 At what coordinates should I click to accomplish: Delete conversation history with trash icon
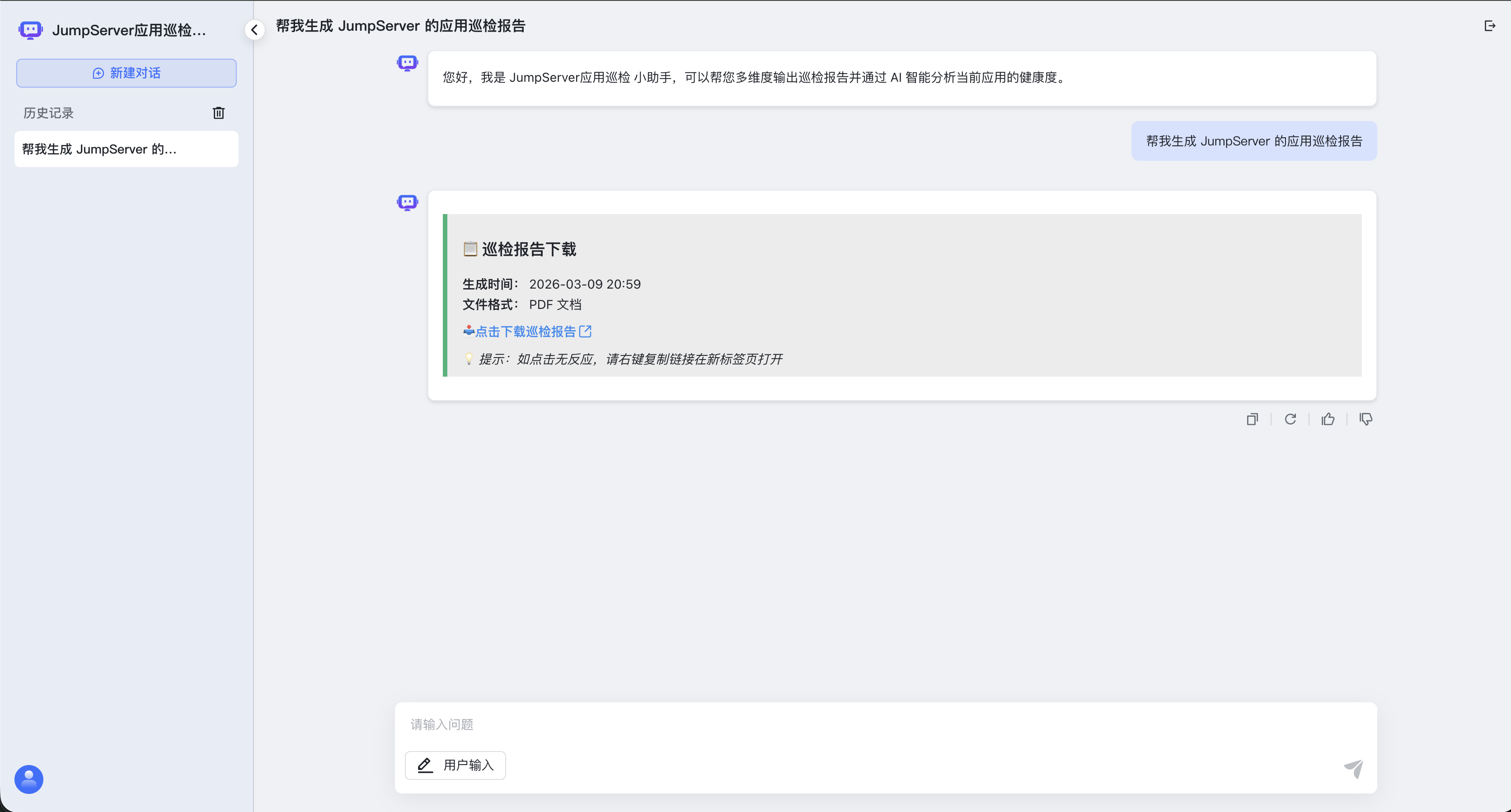(x=218, y=112)
